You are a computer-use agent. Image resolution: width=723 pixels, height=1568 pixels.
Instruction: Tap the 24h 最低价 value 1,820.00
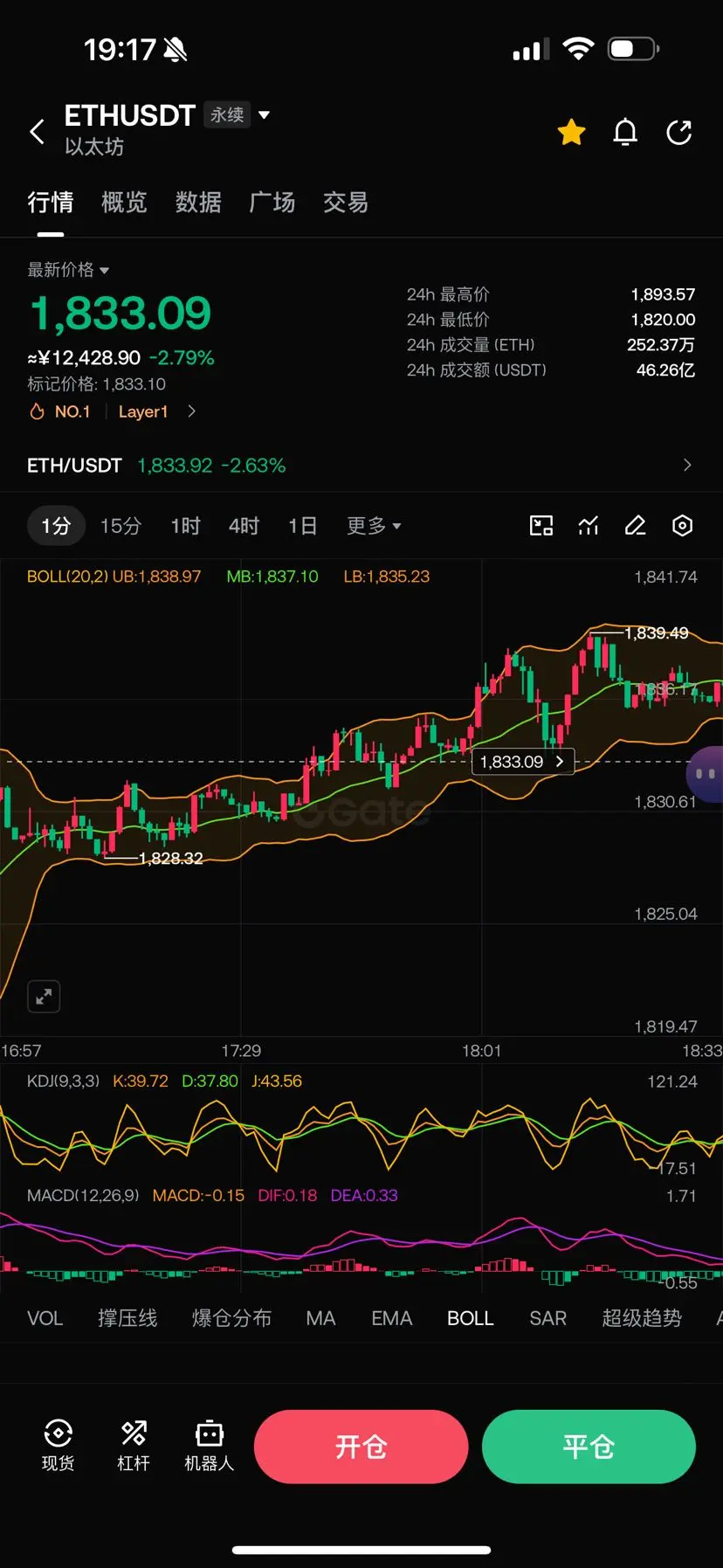pyautogui.click(x=663, y=320)
